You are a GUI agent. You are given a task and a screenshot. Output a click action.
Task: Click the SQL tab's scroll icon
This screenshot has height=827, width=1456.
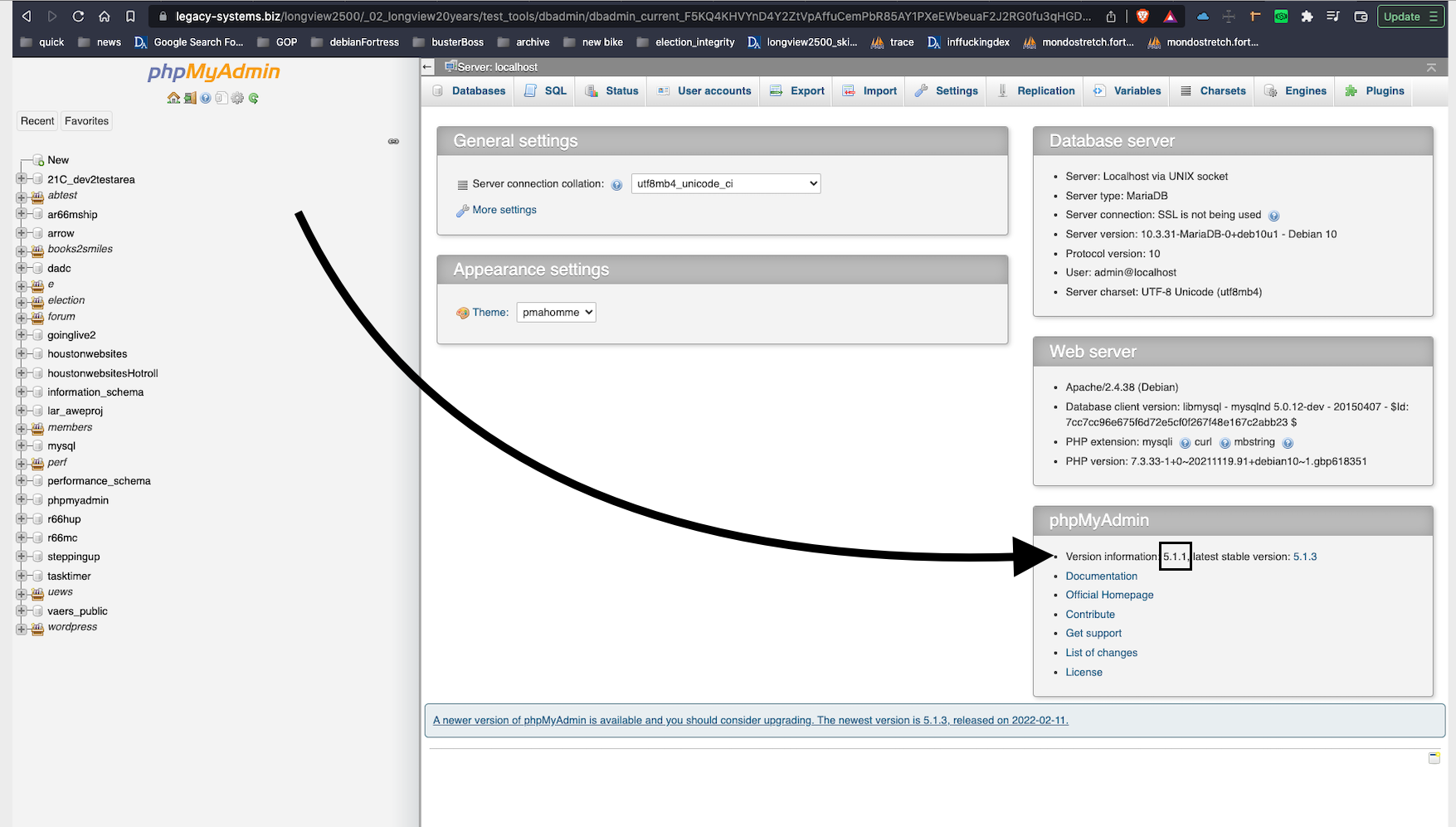coord(530,90)
